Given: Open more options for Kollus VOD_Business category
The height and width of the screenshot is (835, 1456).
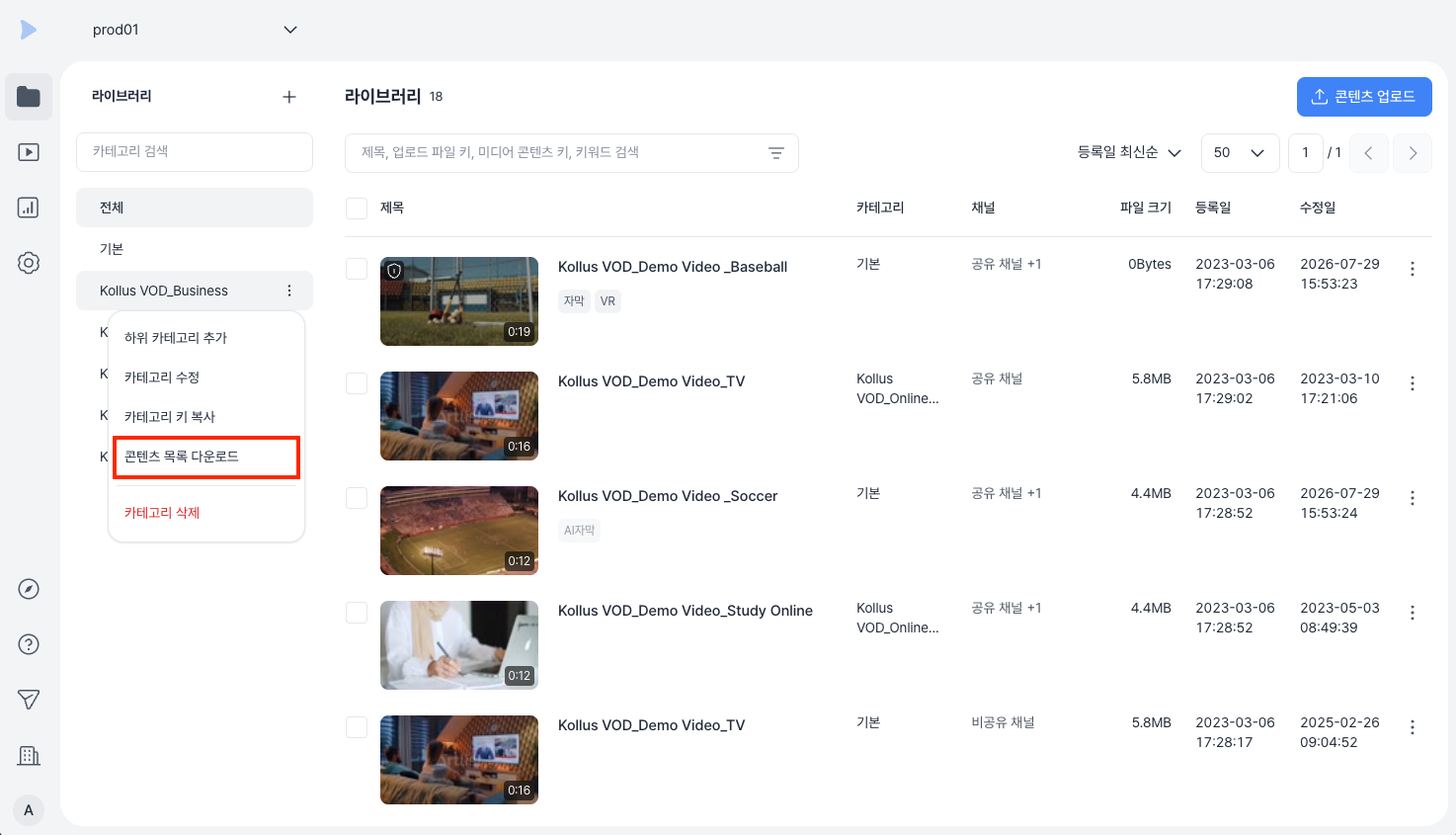Looking at the screenshot, I should [289, 291].
